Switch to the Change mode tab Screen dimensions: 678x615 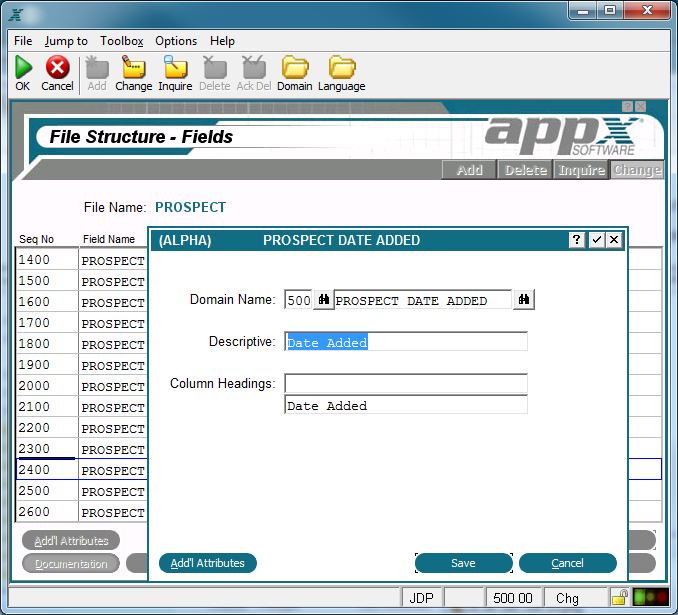coord(637,170)
